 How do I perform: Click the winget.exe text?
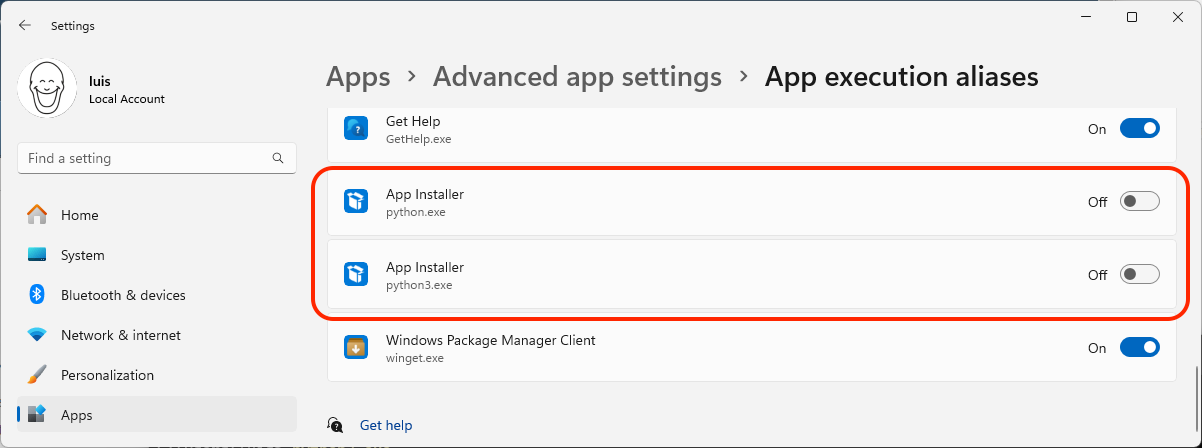(415, 358)
